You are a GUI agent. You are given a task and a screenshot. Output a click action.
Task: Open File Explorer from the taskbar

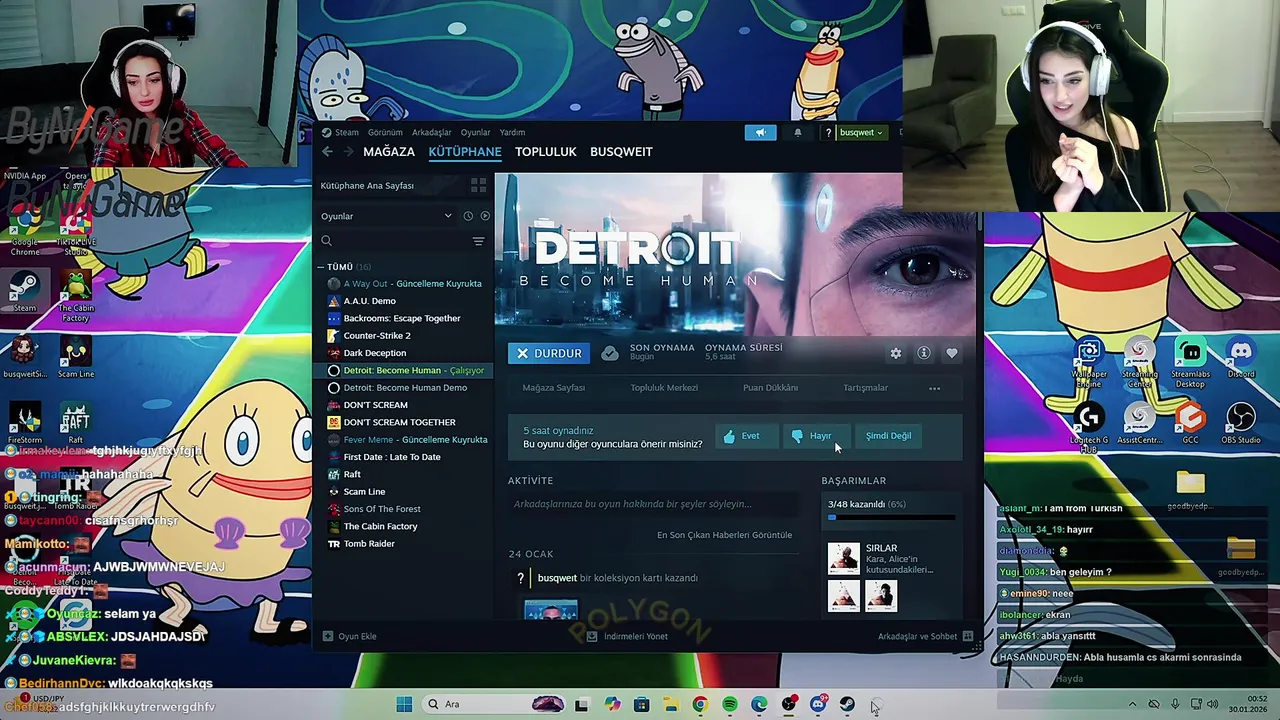coord(671,705)
